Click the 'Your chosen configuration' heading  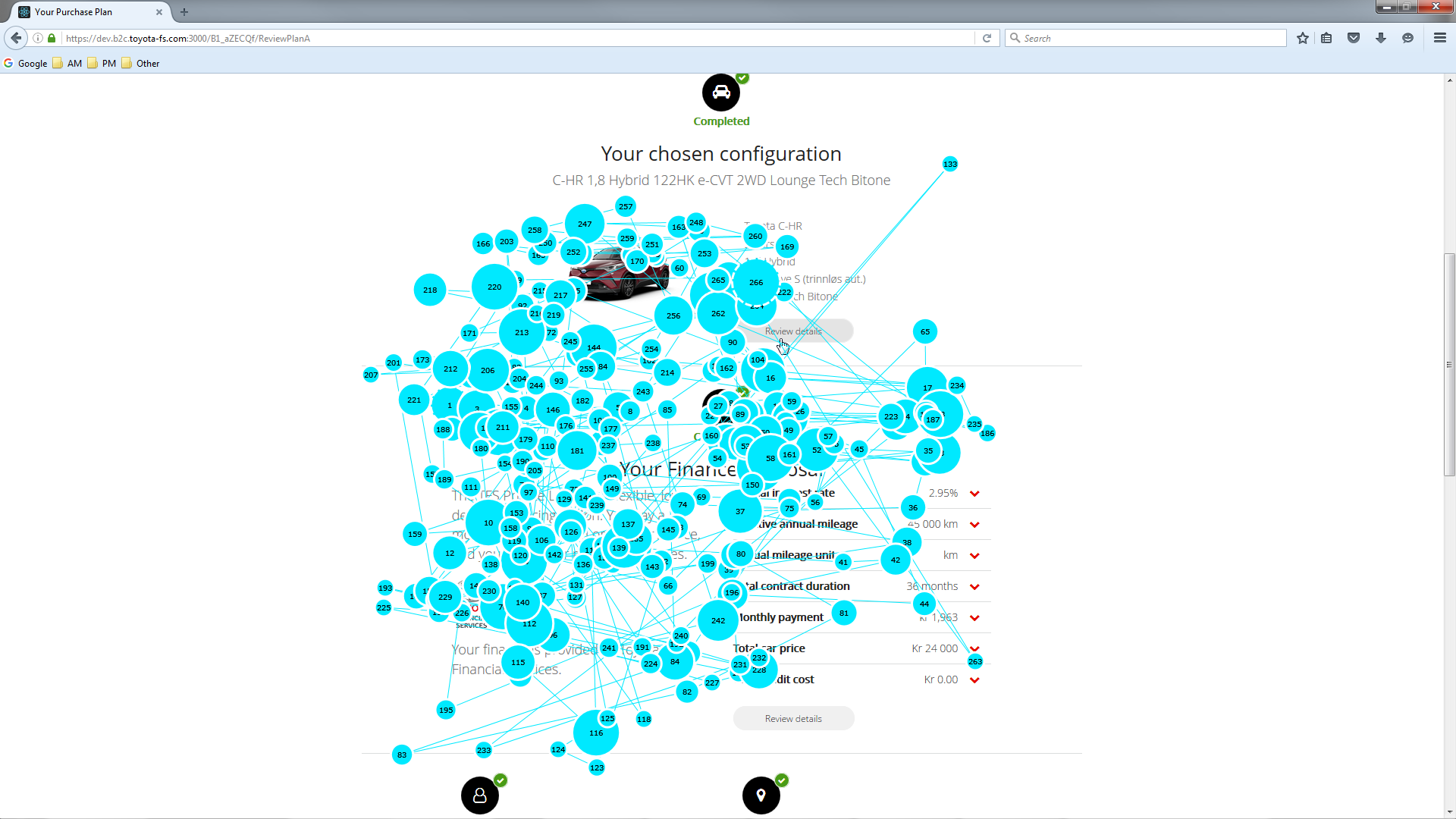pos(721,154)
